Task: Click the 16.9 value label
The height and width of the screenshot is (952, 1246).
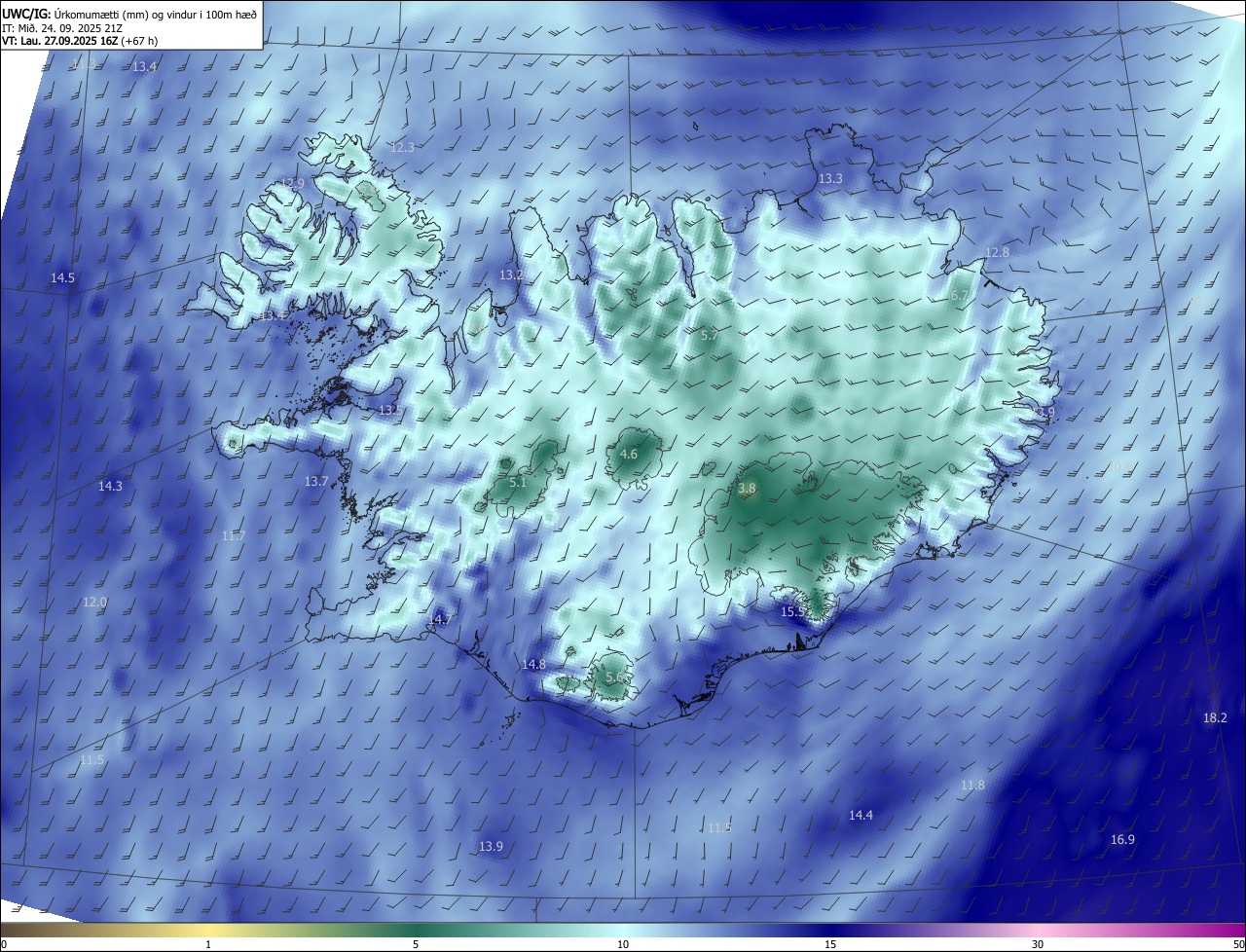Action: point(1122,840)
